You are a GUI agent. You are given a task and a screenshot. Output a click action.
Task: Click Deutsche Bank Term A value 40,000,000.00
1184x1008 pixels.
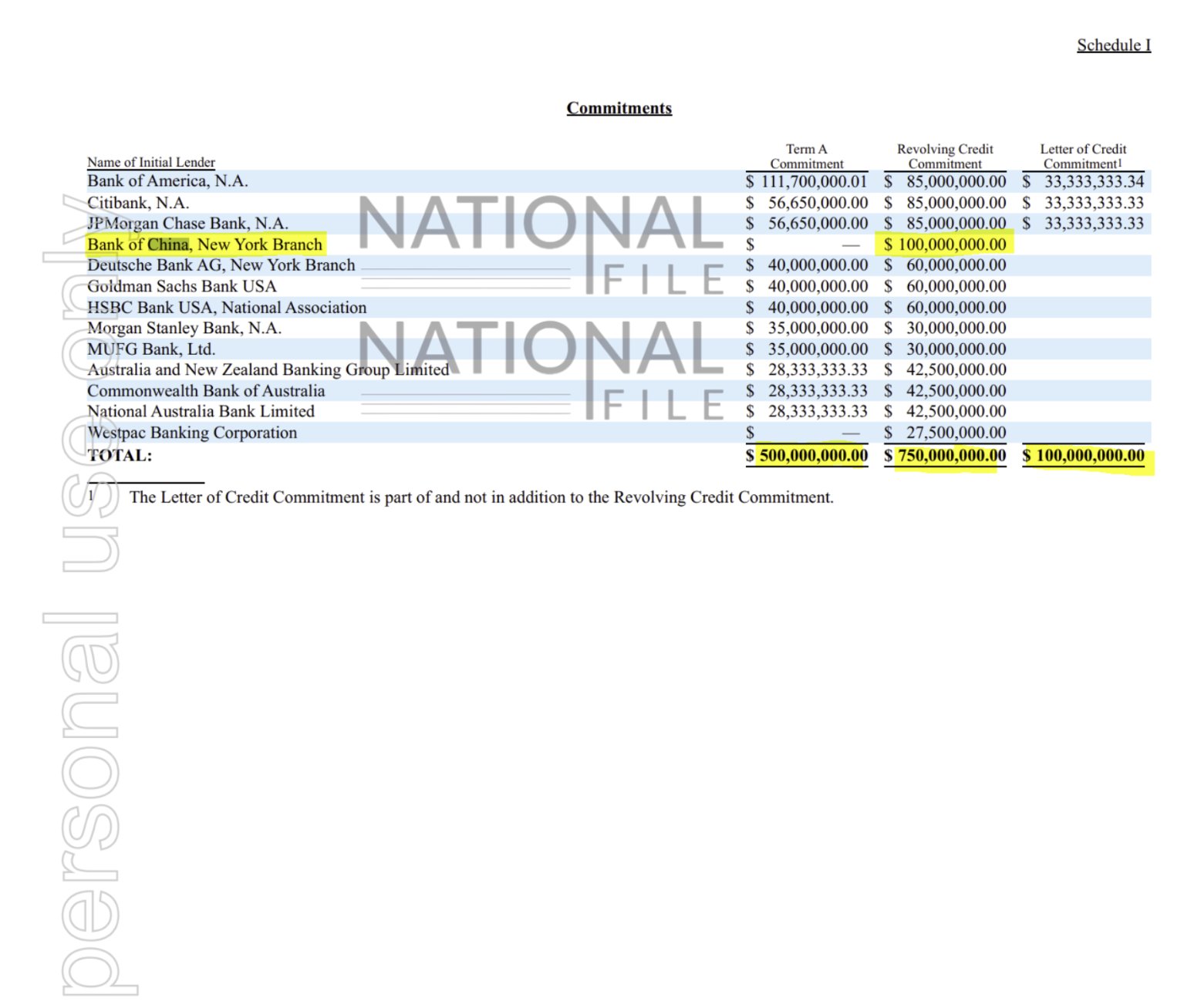[x=818, y=265]
